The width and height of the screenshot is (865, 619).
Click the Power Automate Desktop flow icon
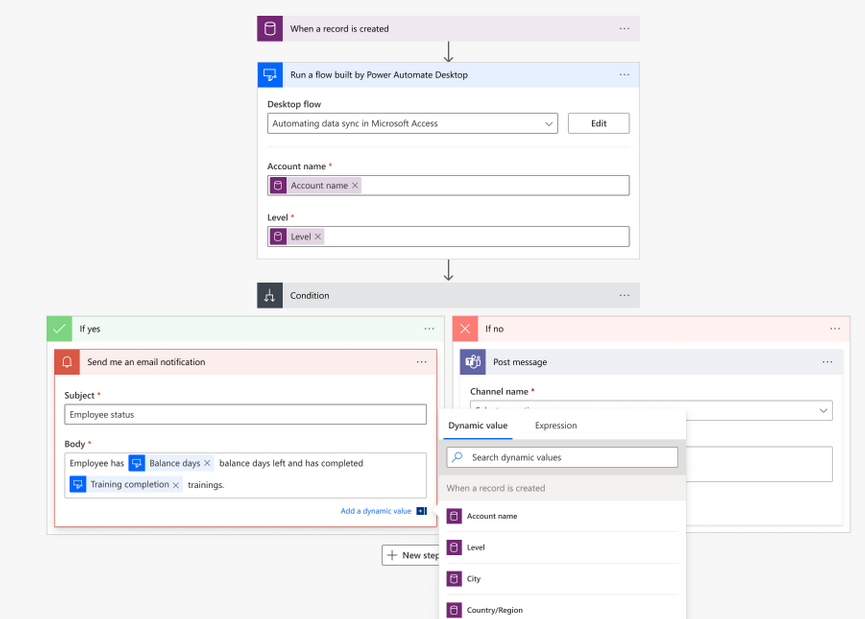[270, 75]
